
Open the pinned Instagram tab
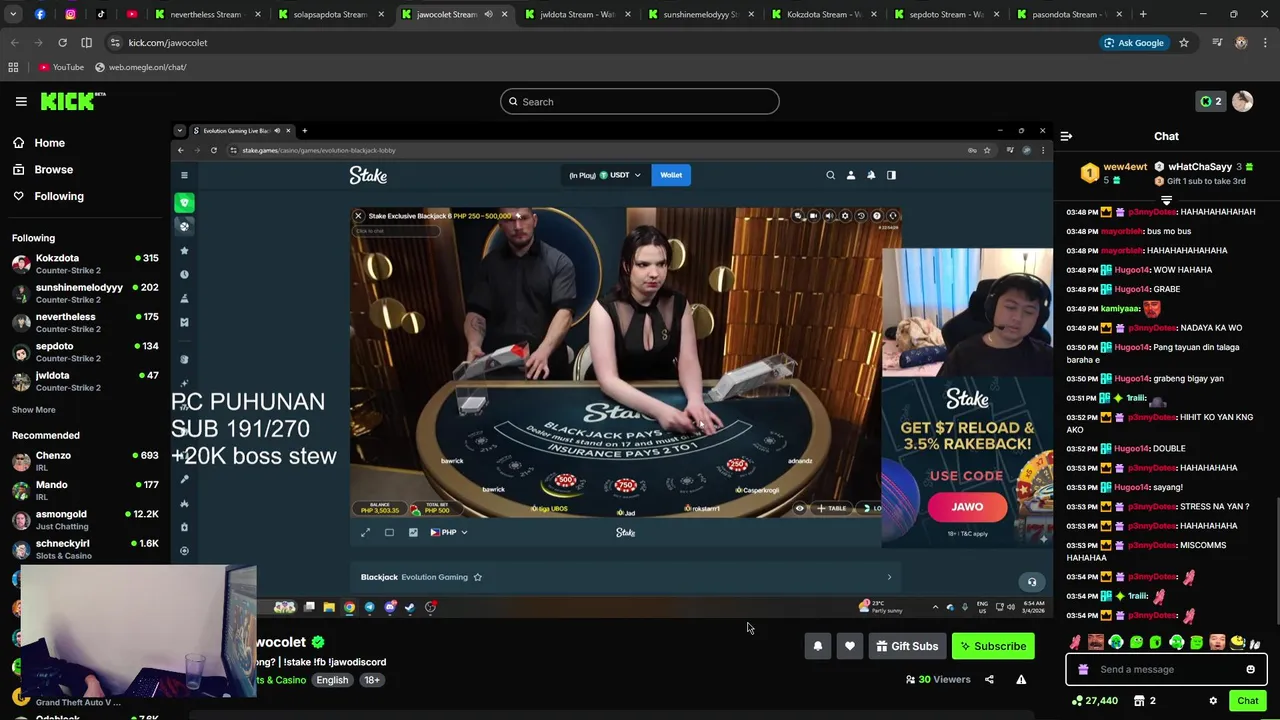[x=70, y=14]
